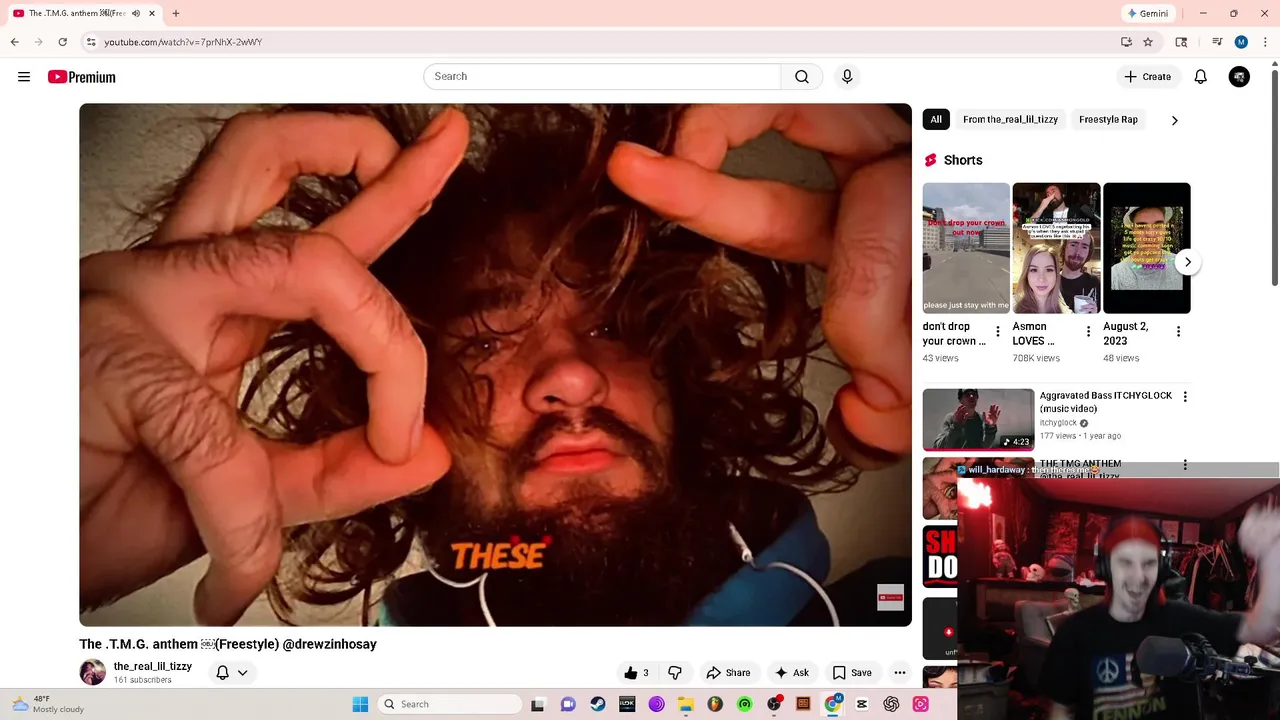The height and width of the screenshot is (720, 1280).
Task: Mute the tab via speaker icon
Action: [x=136, y=14]
